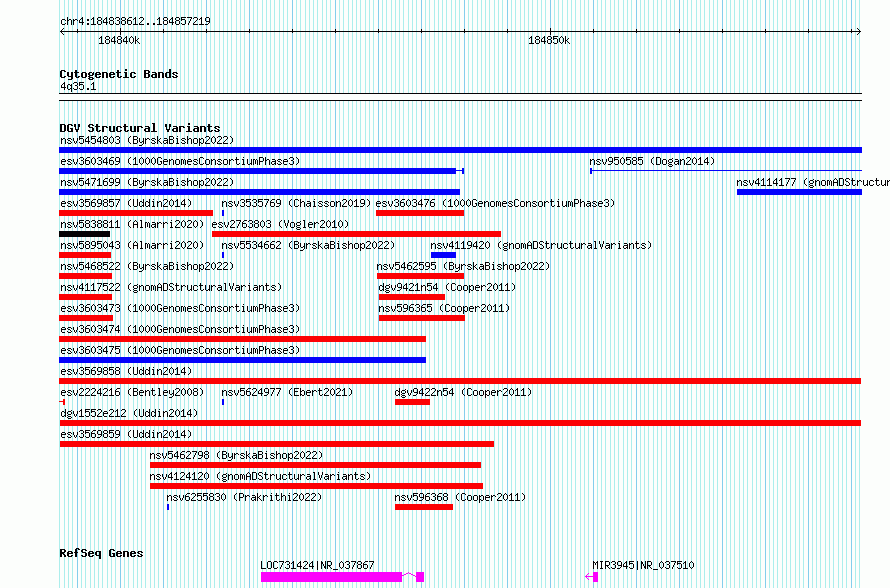Select the tiny blue marker under nsv5624977
The width and height of the screenshot is (890, 588).
(x=223, y=402)
